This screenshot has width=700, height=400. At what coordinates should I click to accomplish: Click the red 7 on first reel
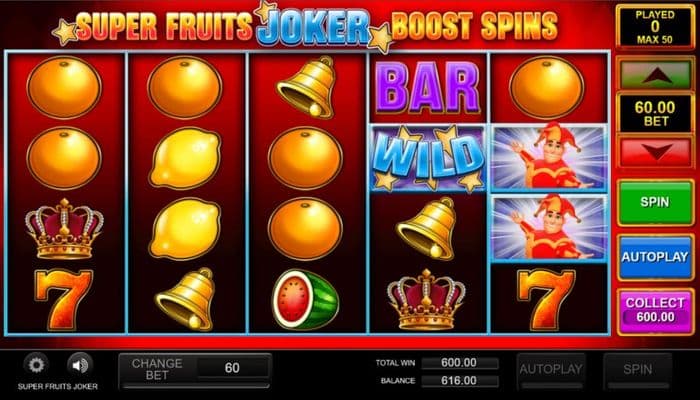click(63, 299)
